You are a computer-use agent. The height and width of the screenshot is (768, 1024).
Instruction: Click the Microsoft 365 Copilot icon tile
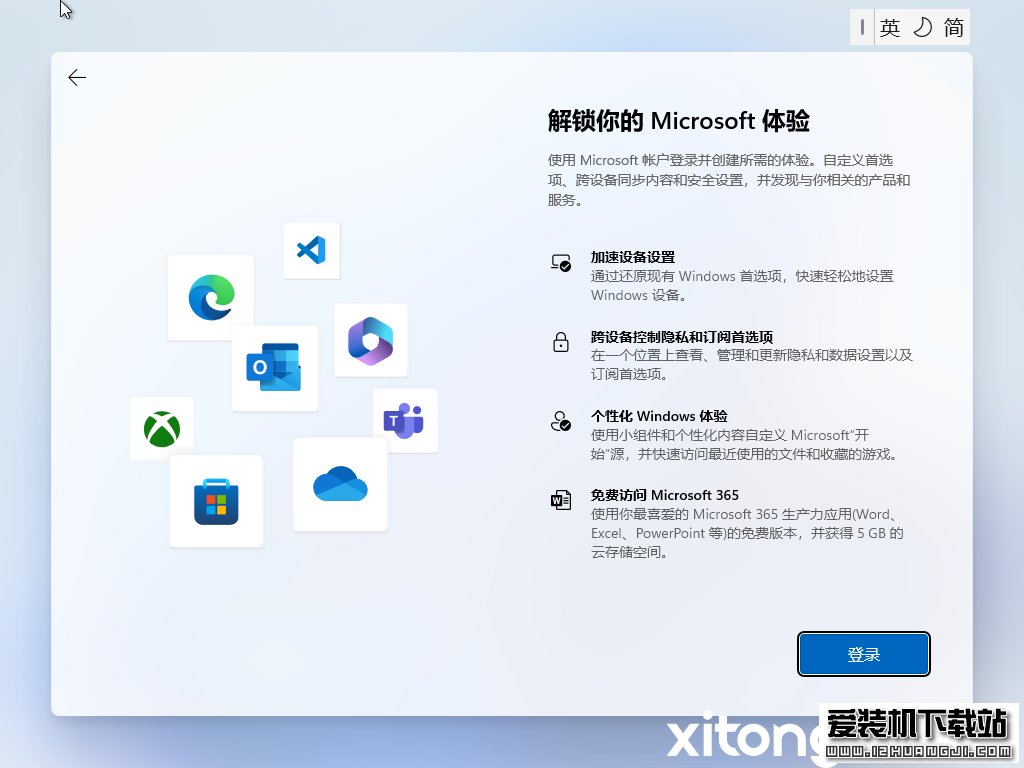370,340
